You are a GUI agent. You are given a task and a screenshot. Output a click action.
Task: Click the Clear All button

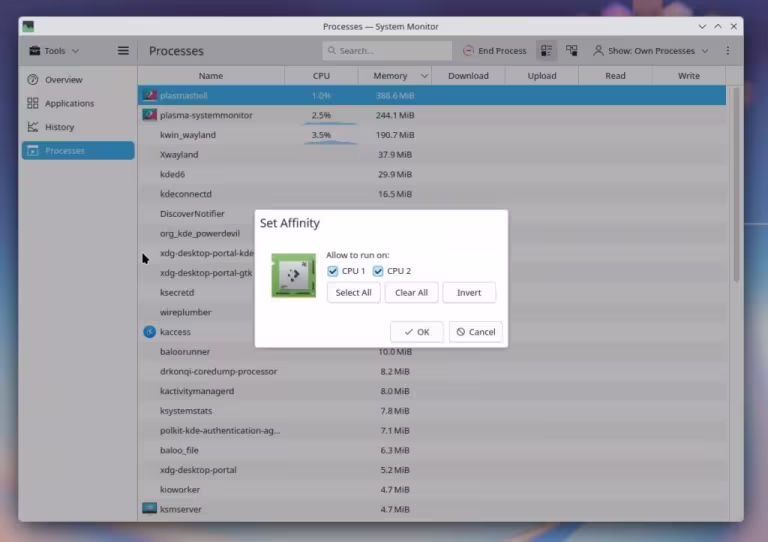click(x=411, y=292)
